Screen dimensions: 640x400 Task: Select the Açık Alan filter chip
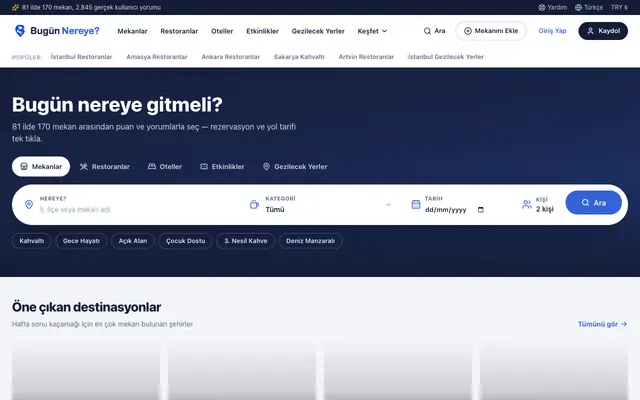pyautogui.click(x=133, y=241)
